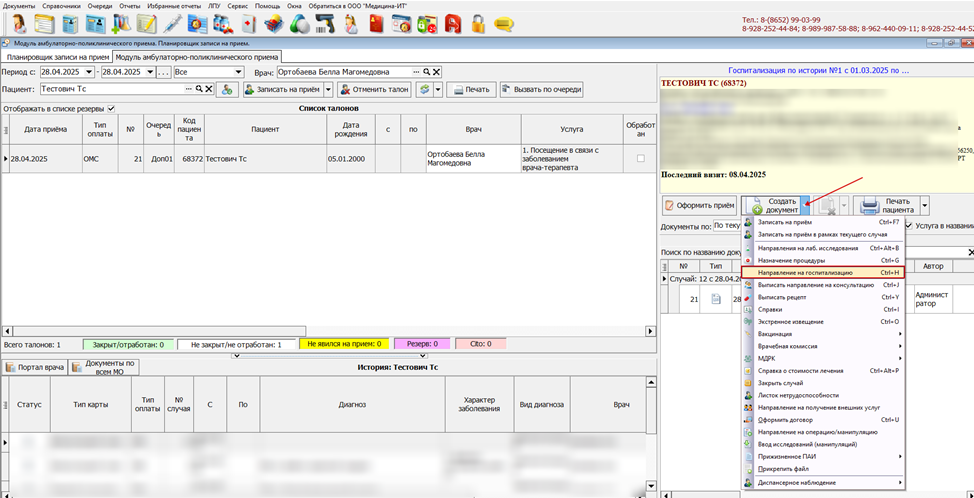The height and width of the screenshot is (498, 974).
Task: Click the green padlock calendar toolbar icon
Action: point(427,24)
